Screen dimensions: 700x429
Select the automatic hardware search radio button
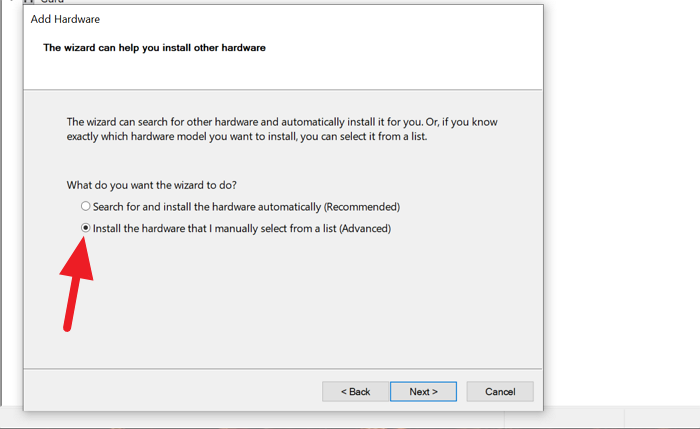coord(86,207)
